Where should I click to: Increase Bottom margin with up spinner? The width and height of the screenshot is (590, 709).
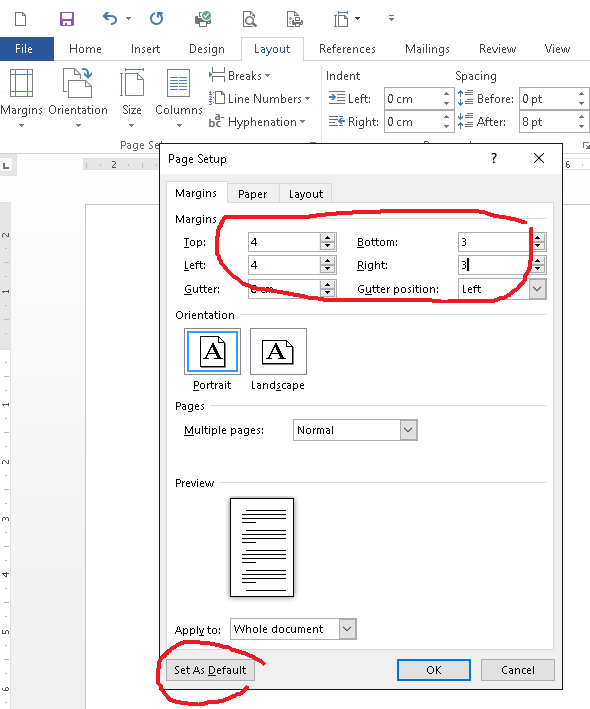[538, 237]
